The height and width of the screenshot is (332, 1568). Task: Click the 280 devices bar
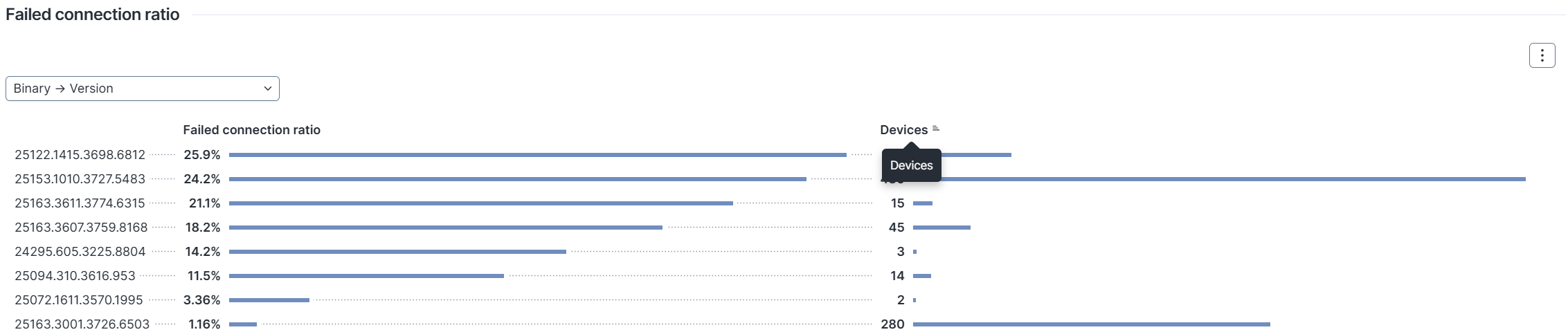pyautogui.click(x=1091, y=324)
